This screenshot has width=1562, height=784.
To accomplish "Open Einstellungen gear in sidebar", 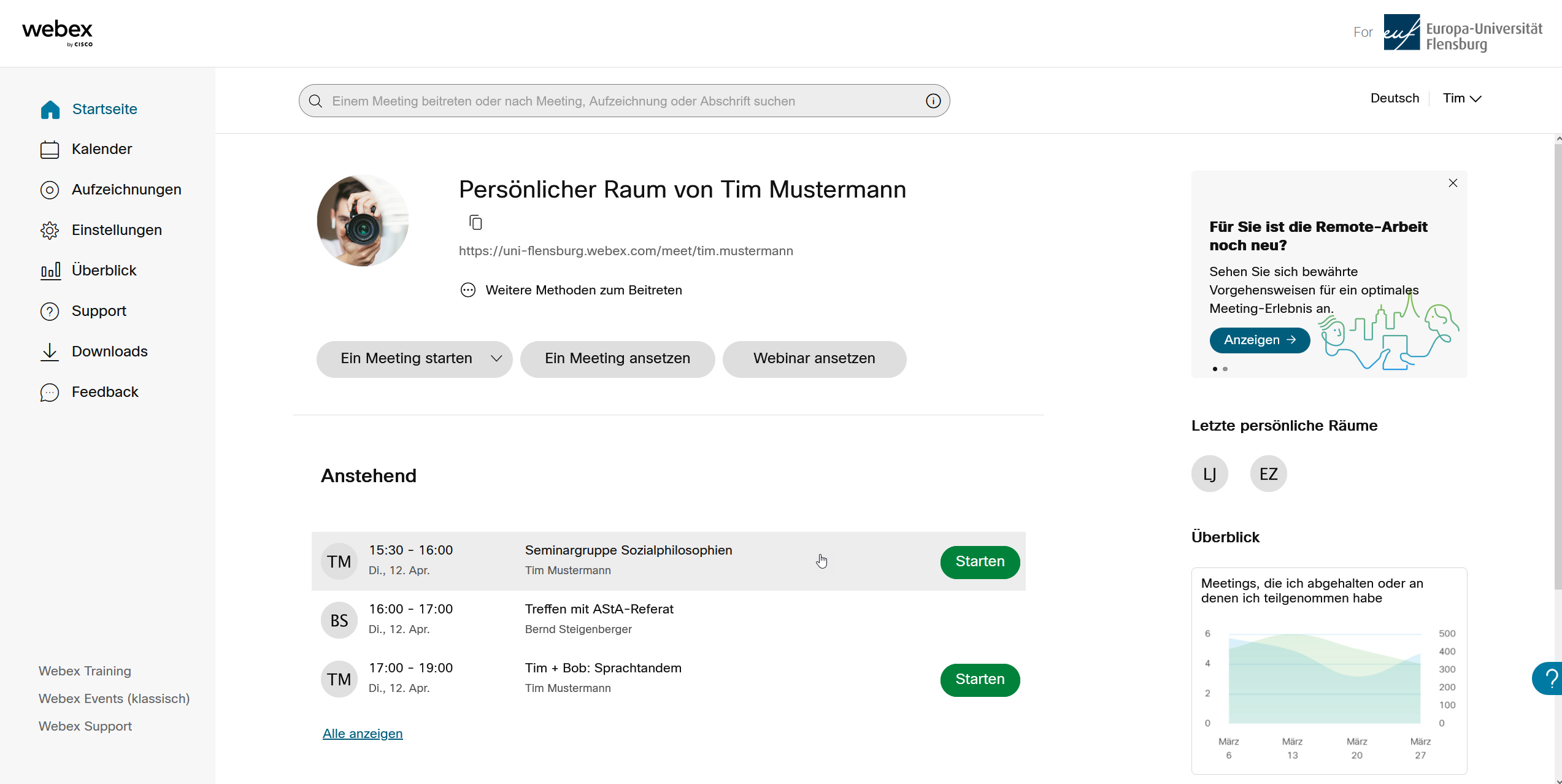I will point(116,230).
